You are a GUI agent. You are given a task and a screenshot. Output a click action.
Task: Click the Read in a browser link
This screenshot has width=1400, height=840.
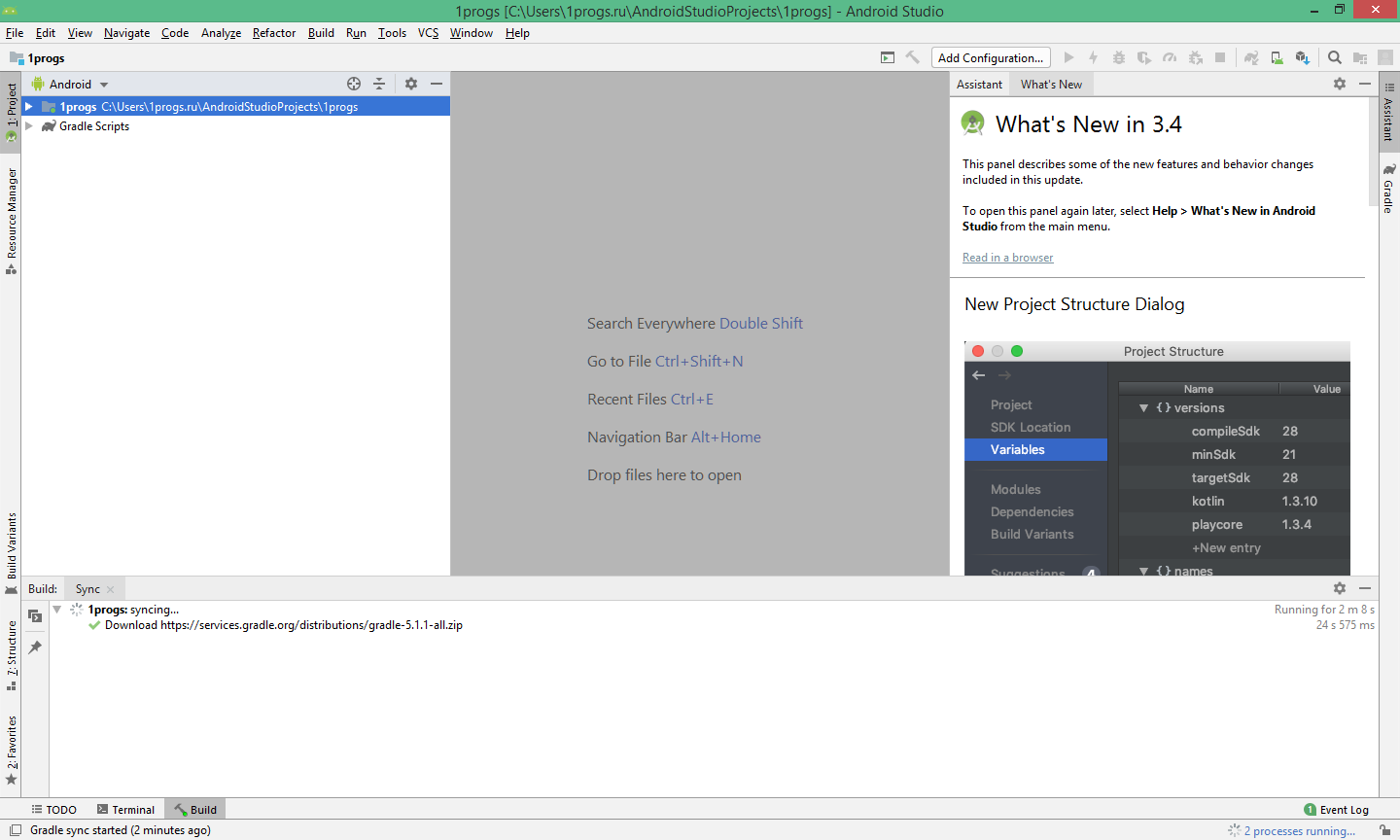click(1007, 257)
